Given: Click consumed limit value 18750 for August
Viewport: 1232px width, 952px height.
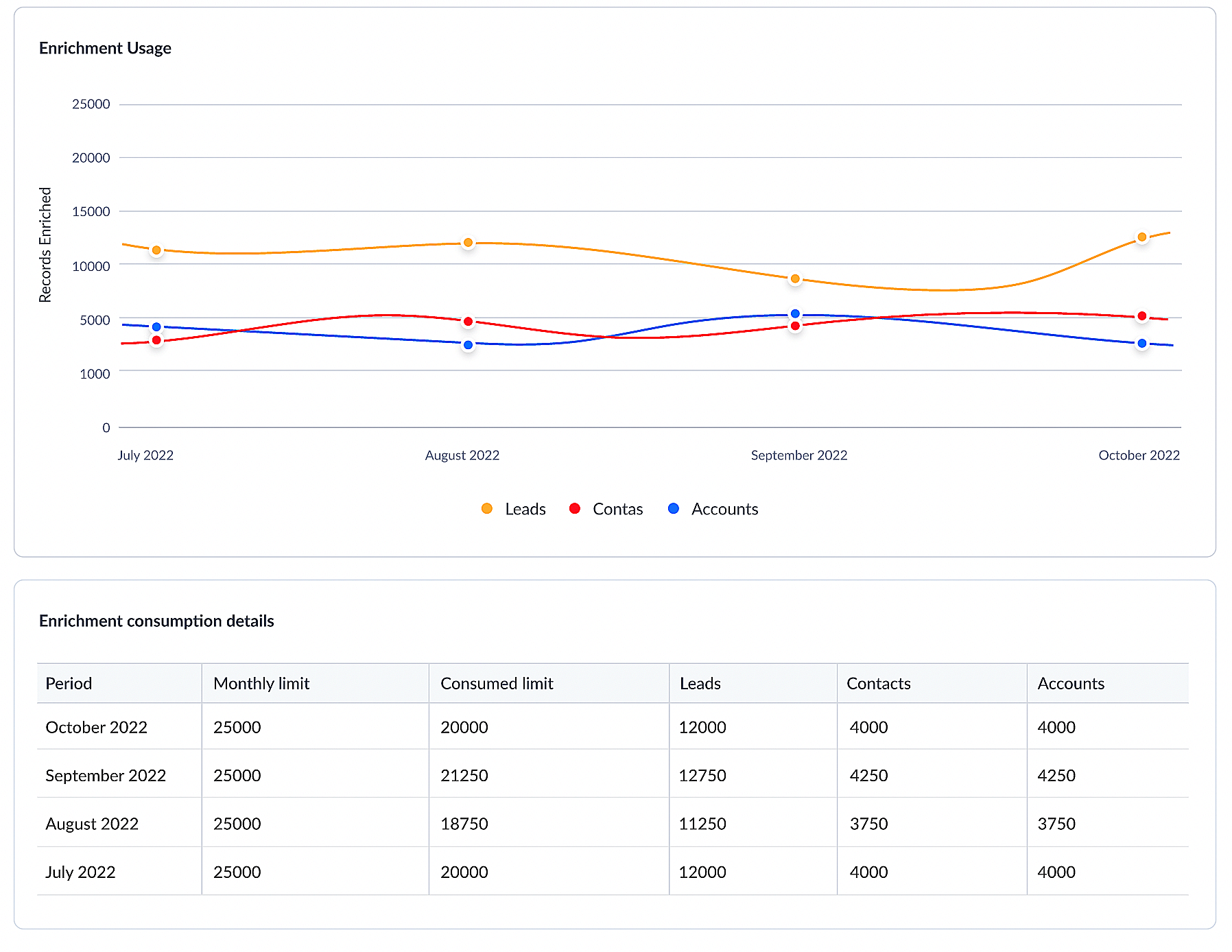Looking at the screenshot, I should (464, 824).
